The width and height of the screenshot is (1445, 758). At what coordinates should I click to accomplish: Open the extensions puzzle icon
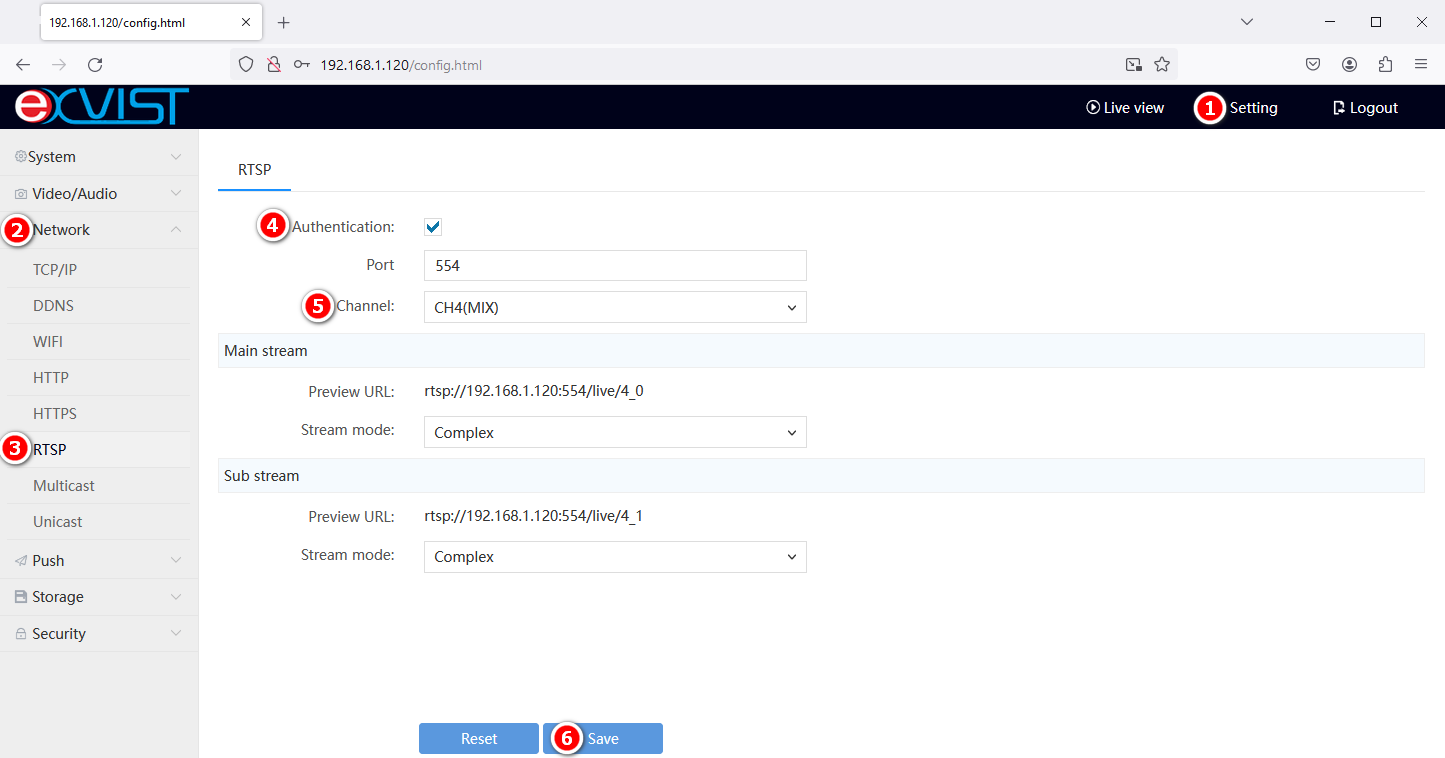1385,64
